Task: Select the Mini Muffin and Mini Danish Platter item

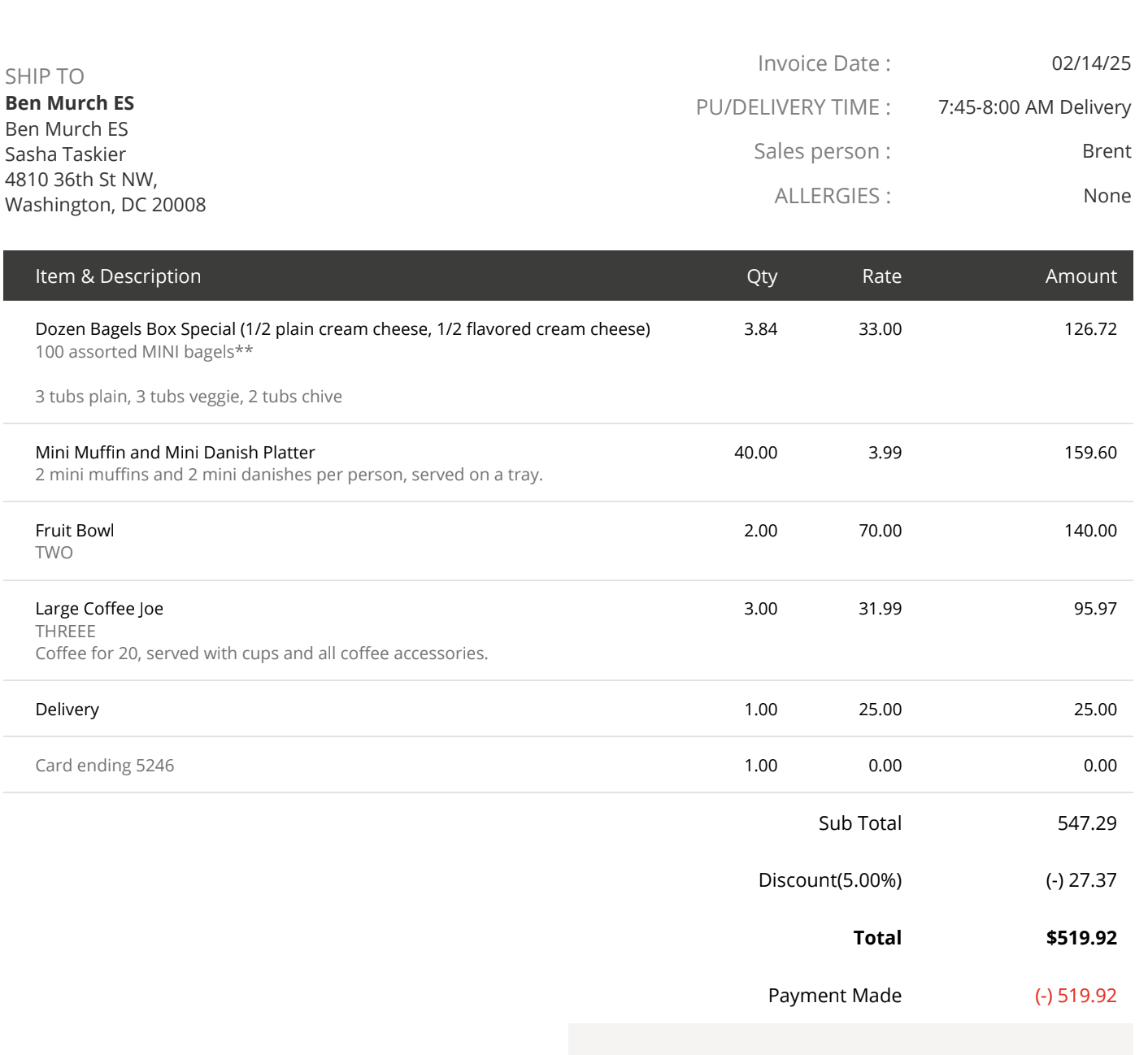Action: click(x=175, y=452)
